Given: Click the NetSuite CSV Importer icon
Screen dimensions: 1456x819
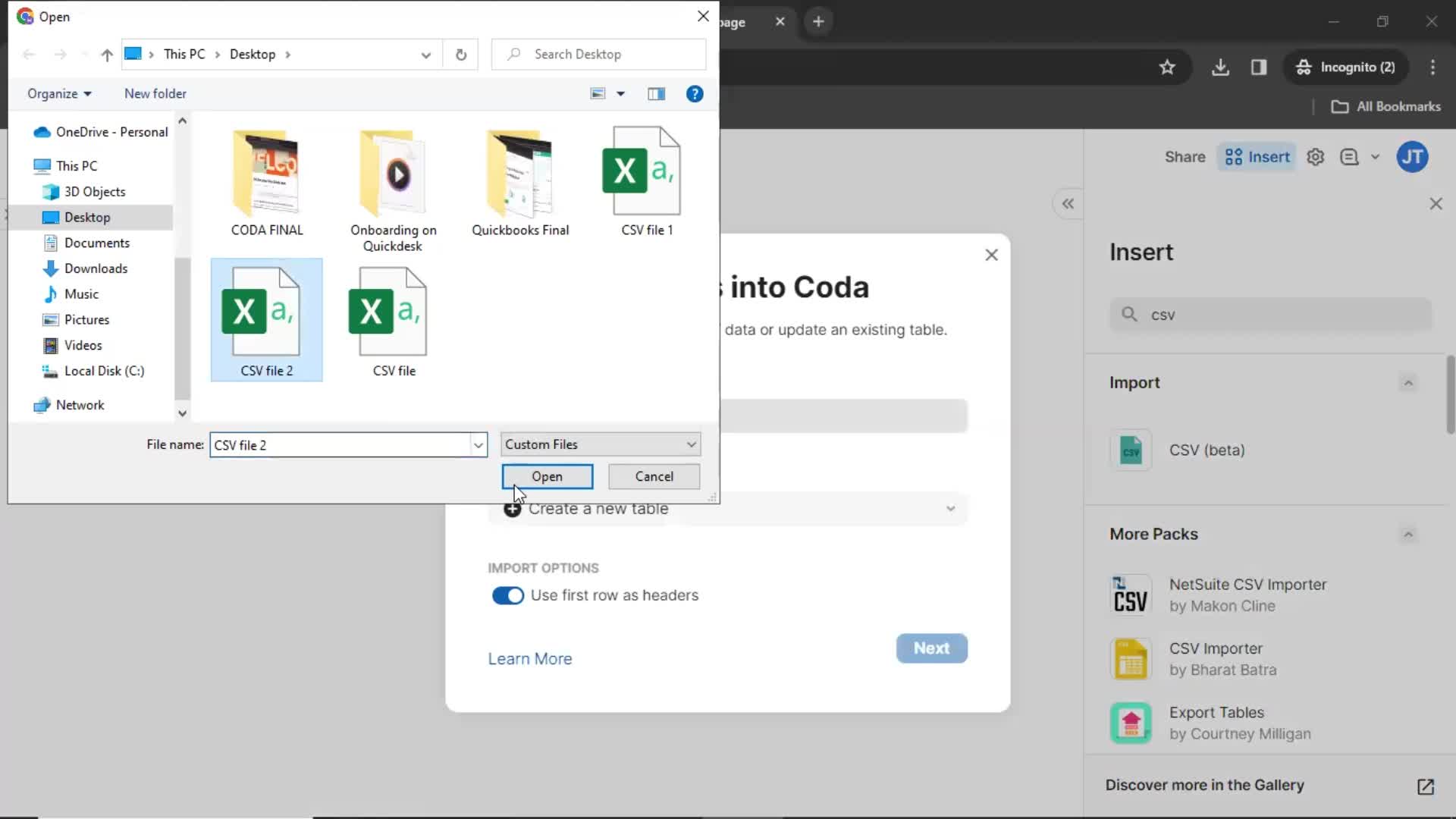Looking at the screenshot, I should pyautogui.click(x=1130, y=594).
